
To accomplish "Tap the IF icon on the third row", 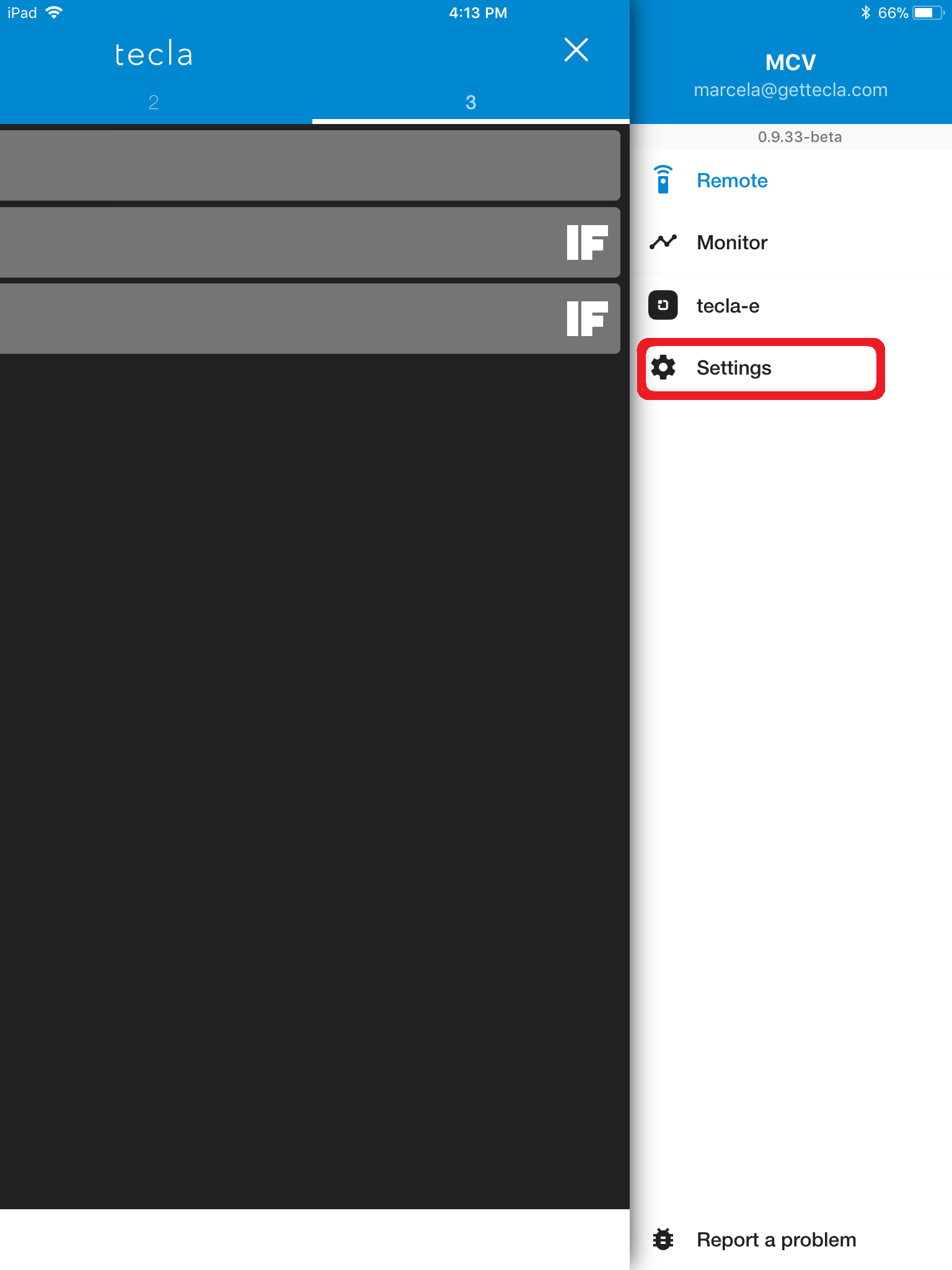I will [x=586, y=319].
